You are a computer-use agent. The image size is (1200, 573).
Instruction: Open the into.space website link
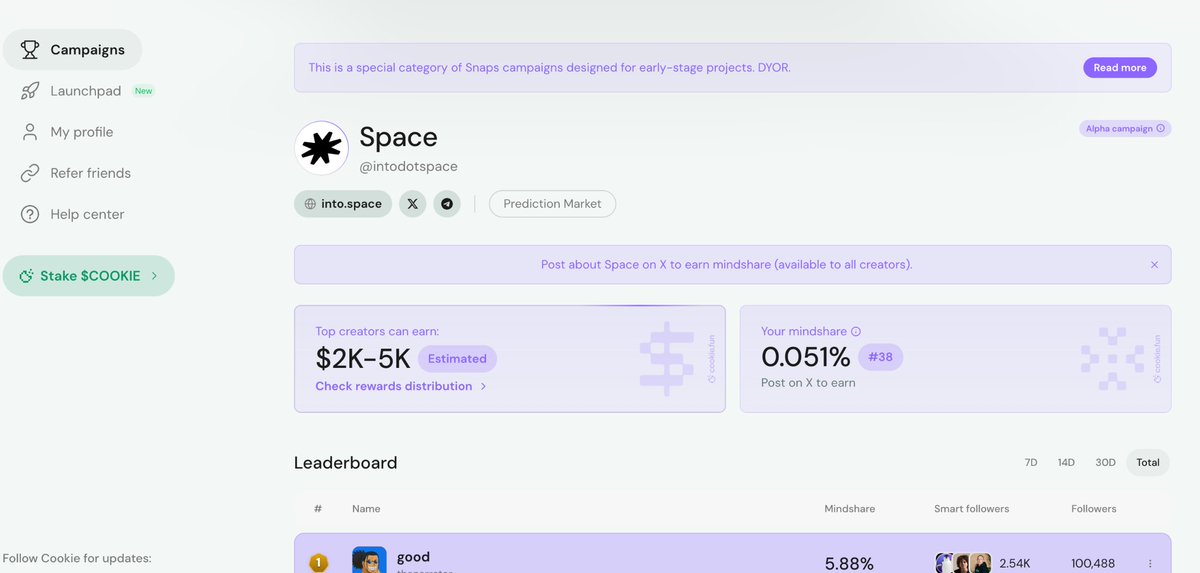(343, 204)
